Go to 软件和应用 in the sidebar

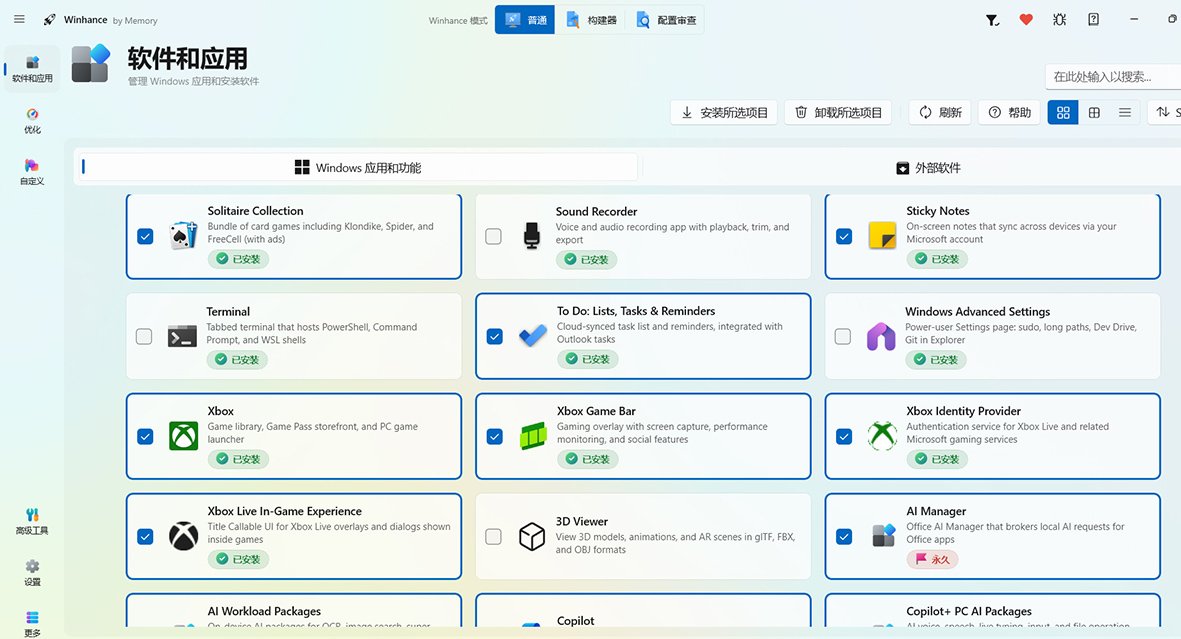click(x=32, y=69)
